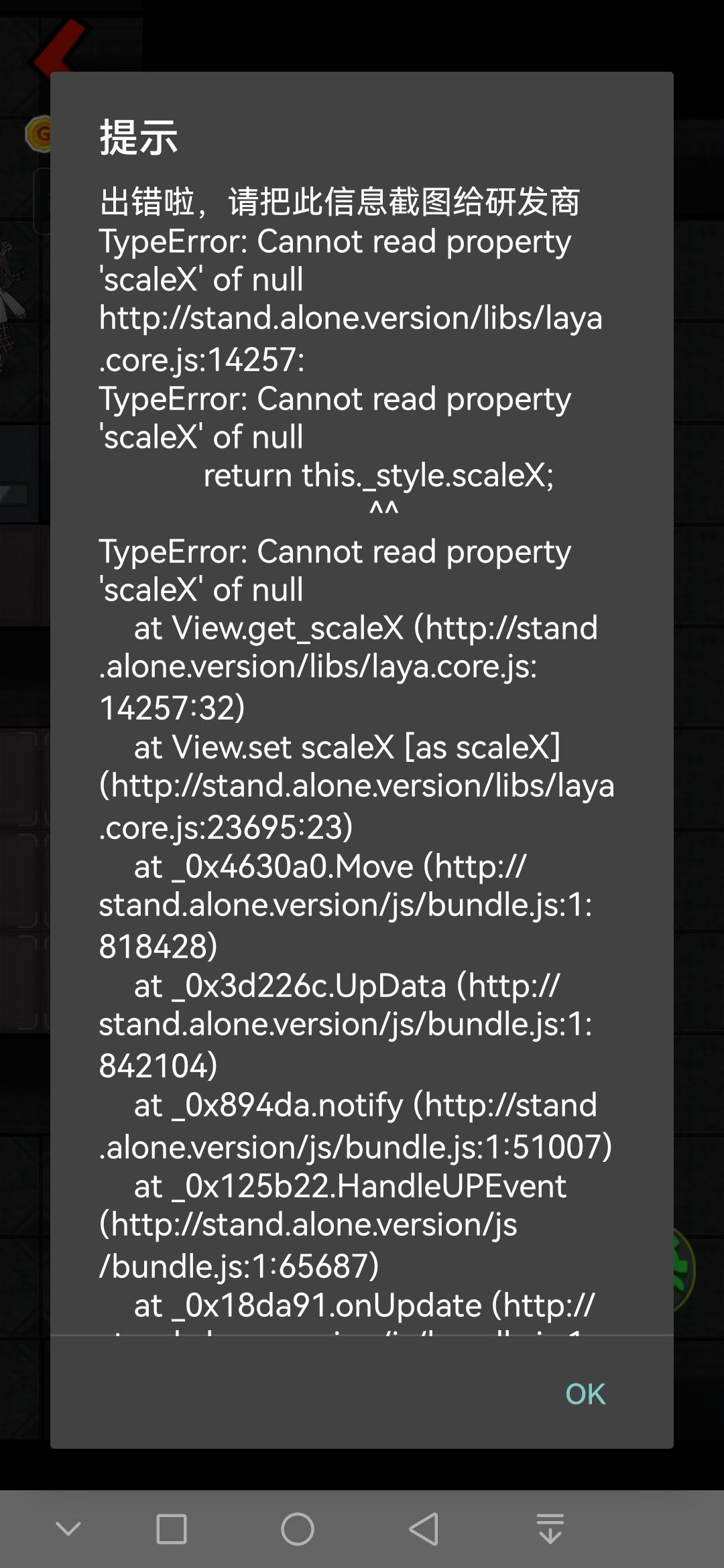Click the 'at View.get_scaleX' stack line

[365, 629]
